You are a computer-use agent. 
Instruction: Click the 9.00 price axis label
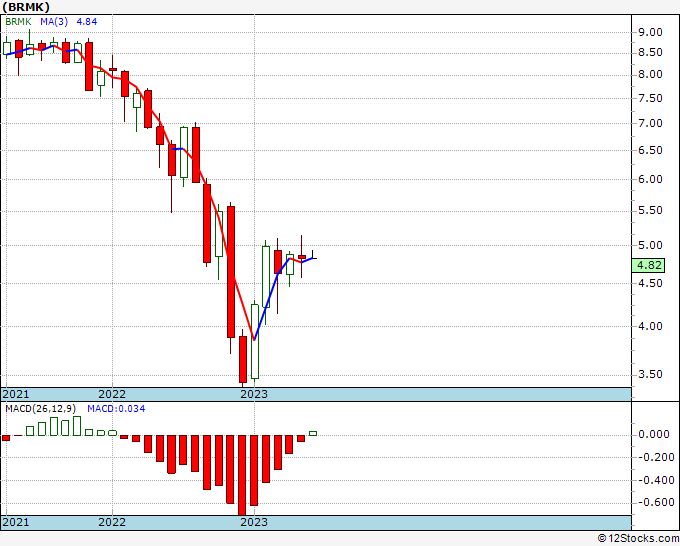pyautogui.click(x=650, y=32)
